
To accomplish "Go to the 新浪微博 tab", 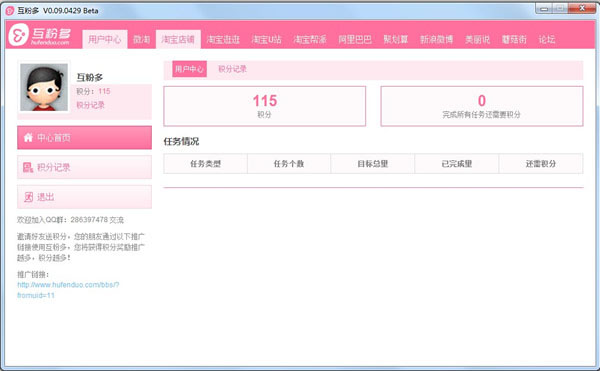I will click(x=437, y=39).
